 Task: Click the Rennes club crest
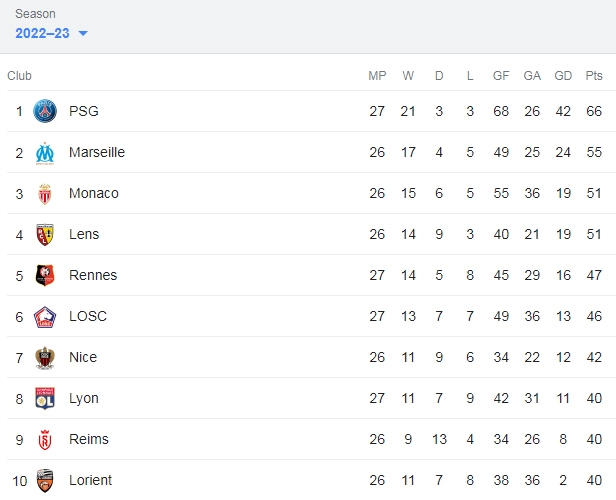(45, 275)
